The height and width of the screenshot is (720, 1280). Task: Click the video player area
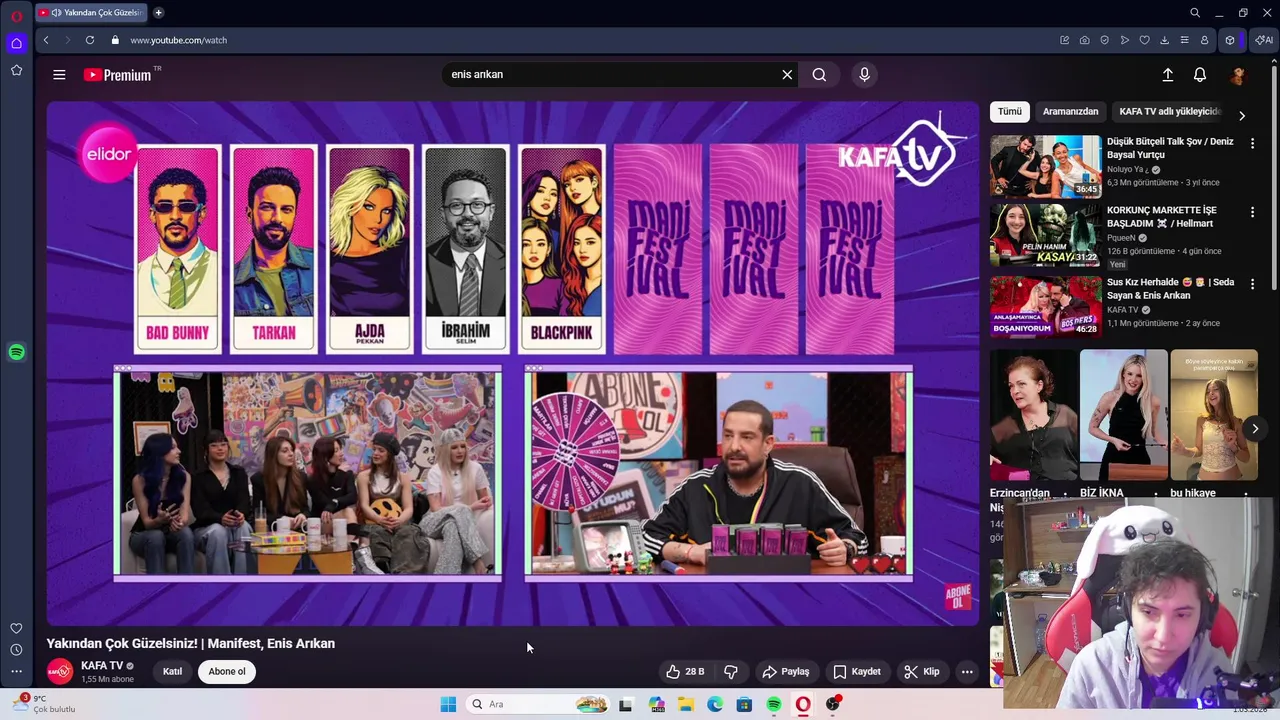513,363
